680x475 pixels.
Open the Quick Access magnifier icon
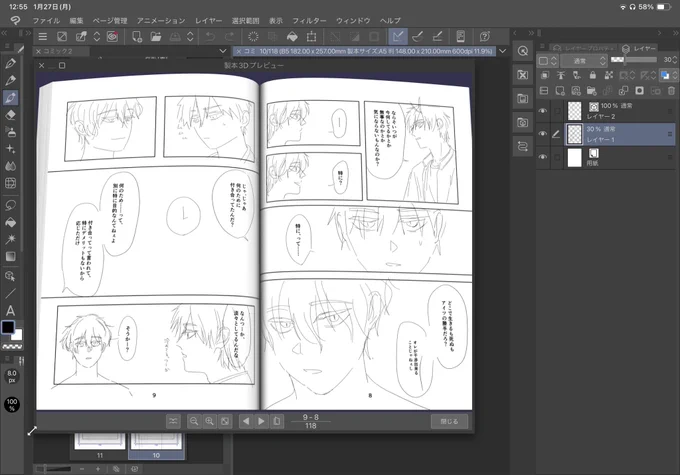click(523, 51)
